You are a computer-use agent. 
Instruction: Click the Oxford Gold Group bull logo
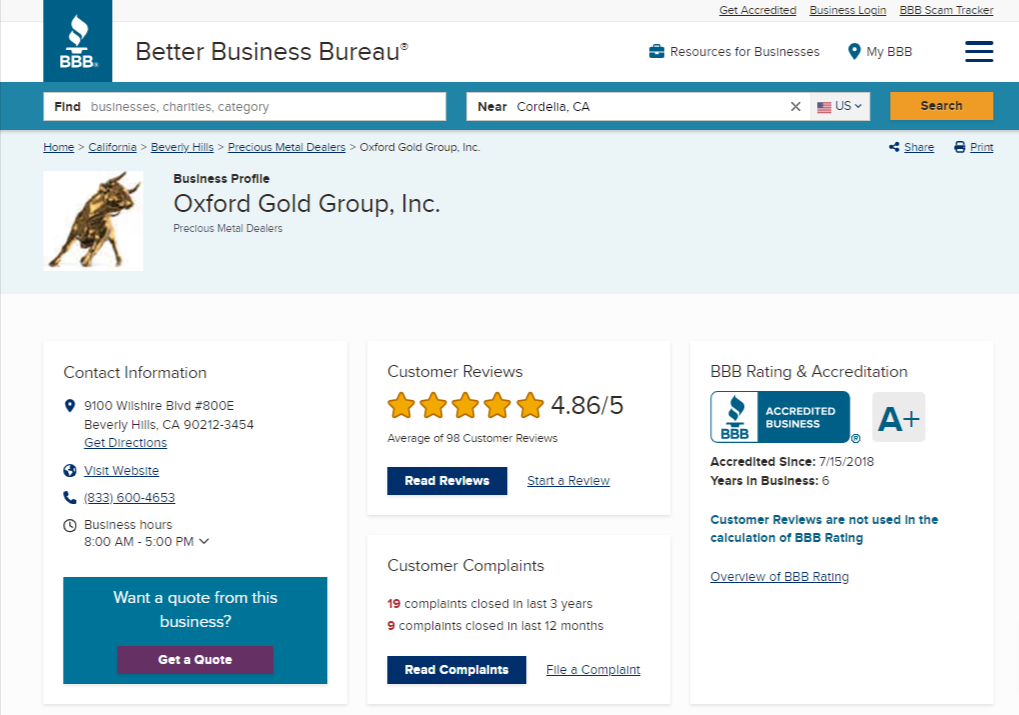pyautogui.click(x=93, y=221)
